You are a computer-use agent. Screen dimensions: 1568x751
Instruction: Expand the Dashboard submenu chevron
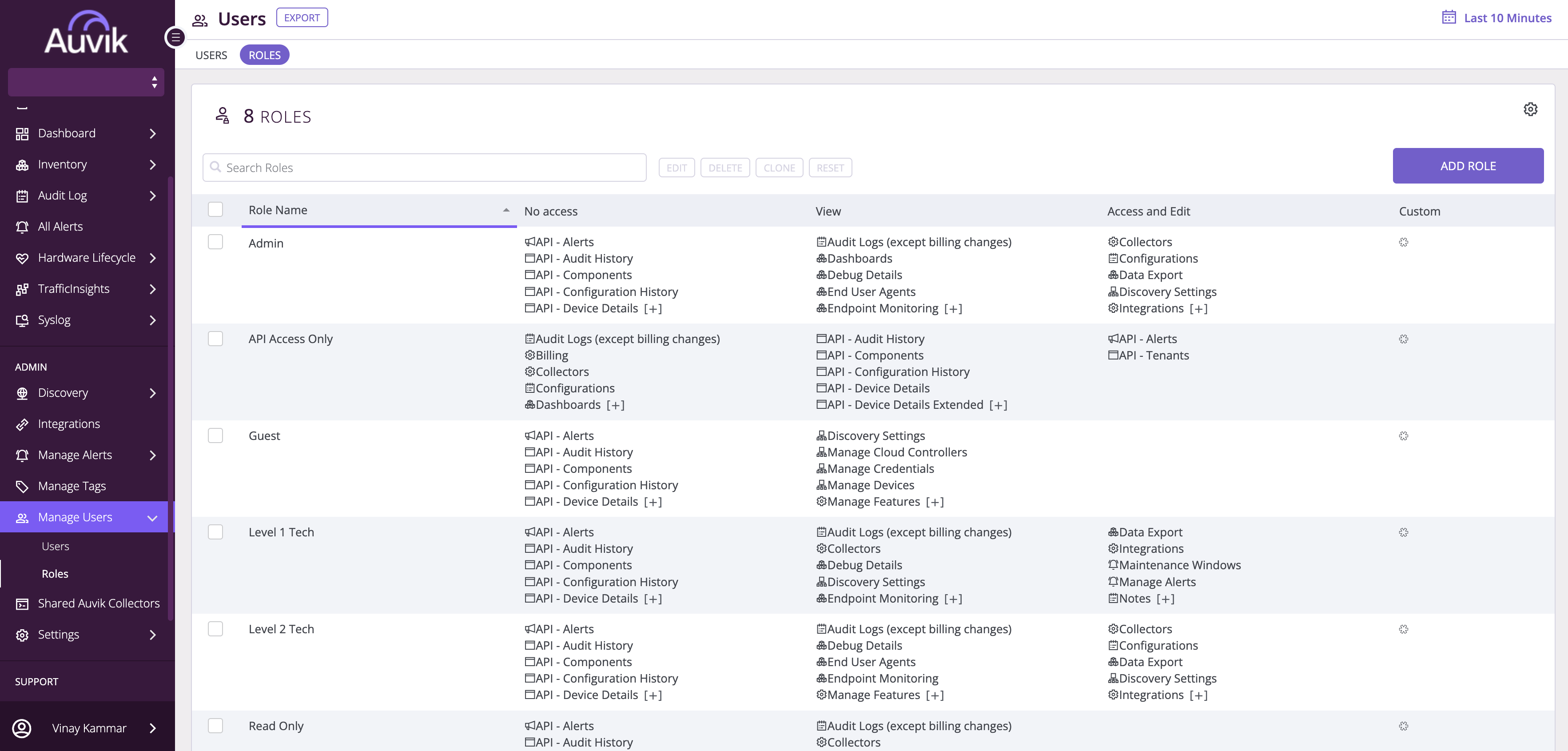[153, 133]
